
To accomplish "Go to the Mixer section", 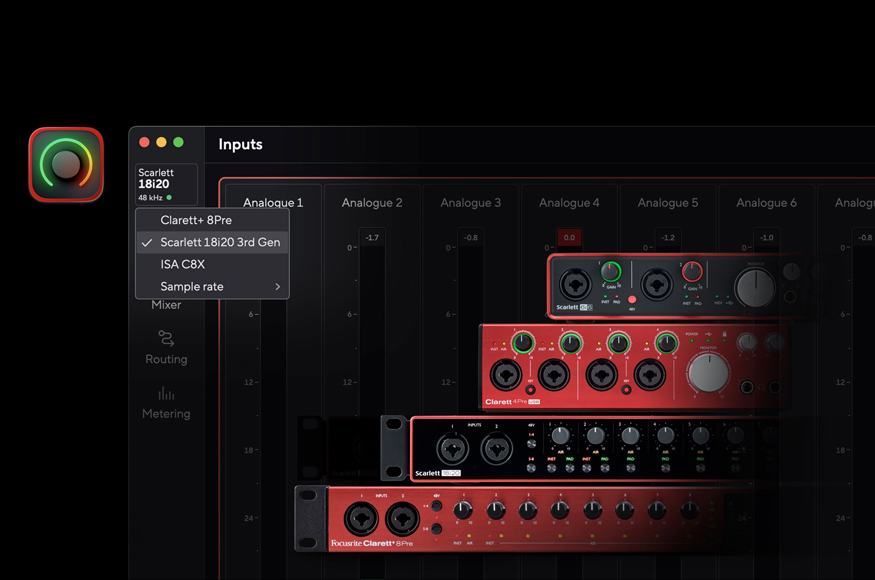I will [166, 305].
